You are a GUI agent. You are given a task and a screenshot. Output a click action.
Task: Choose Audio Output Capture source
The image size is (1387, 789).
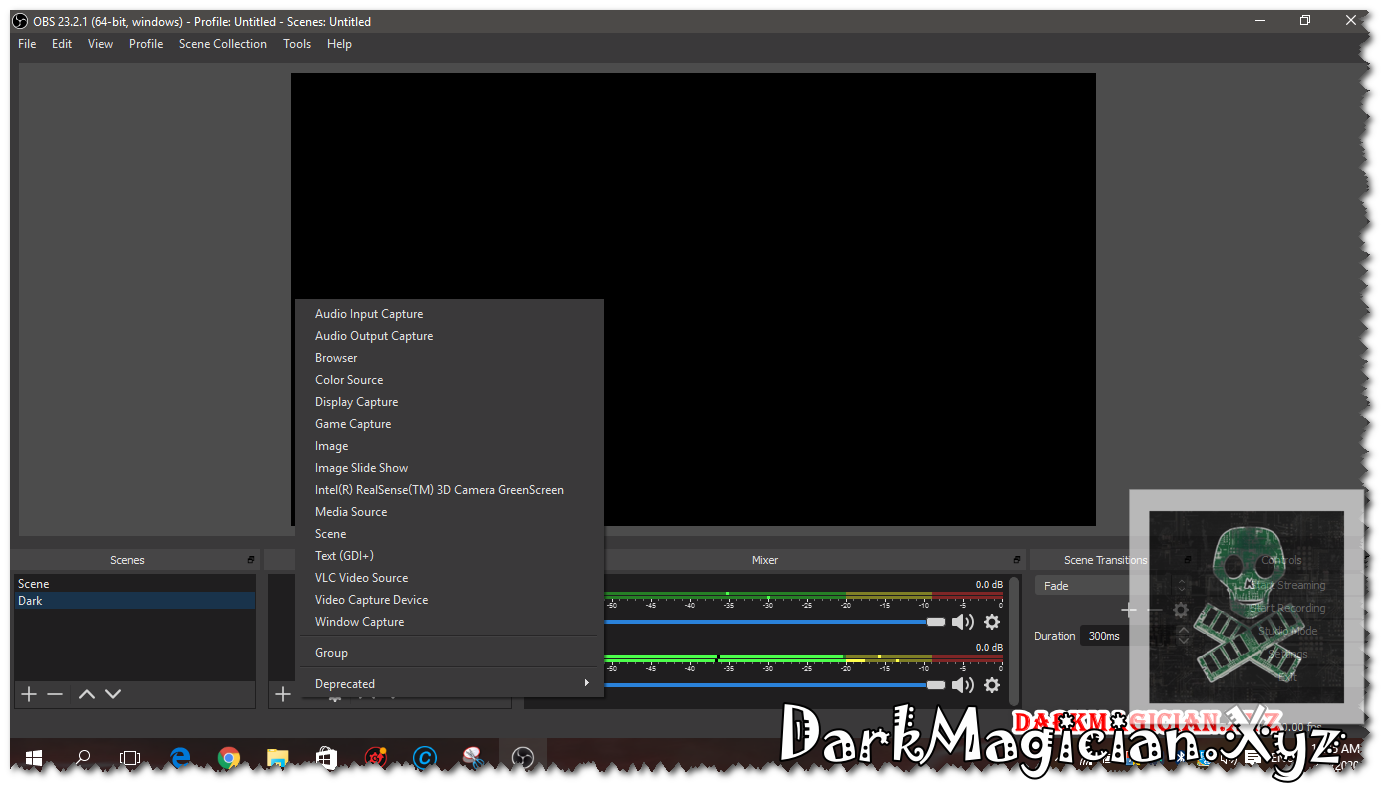click(449, 336)
